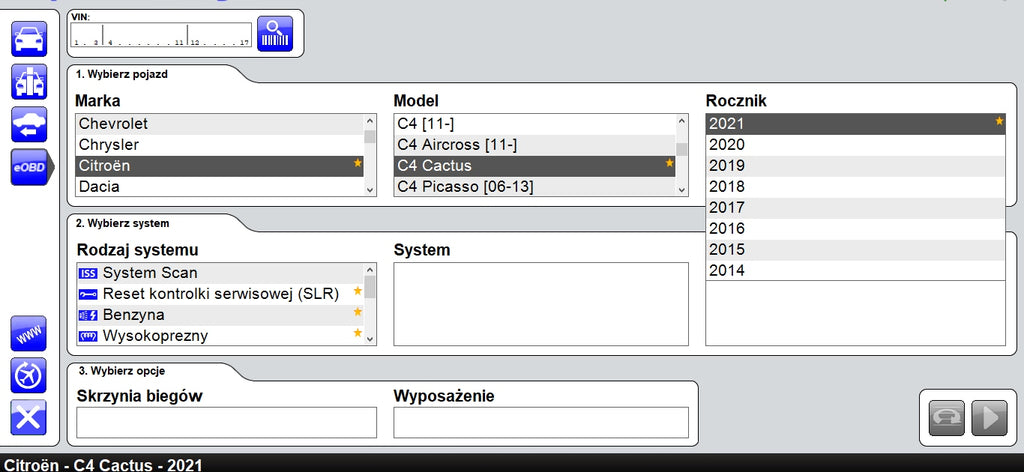This screenshot has width=1024, height=472.
Task: Click the car with arrow history icon
Action: (29, 124)
